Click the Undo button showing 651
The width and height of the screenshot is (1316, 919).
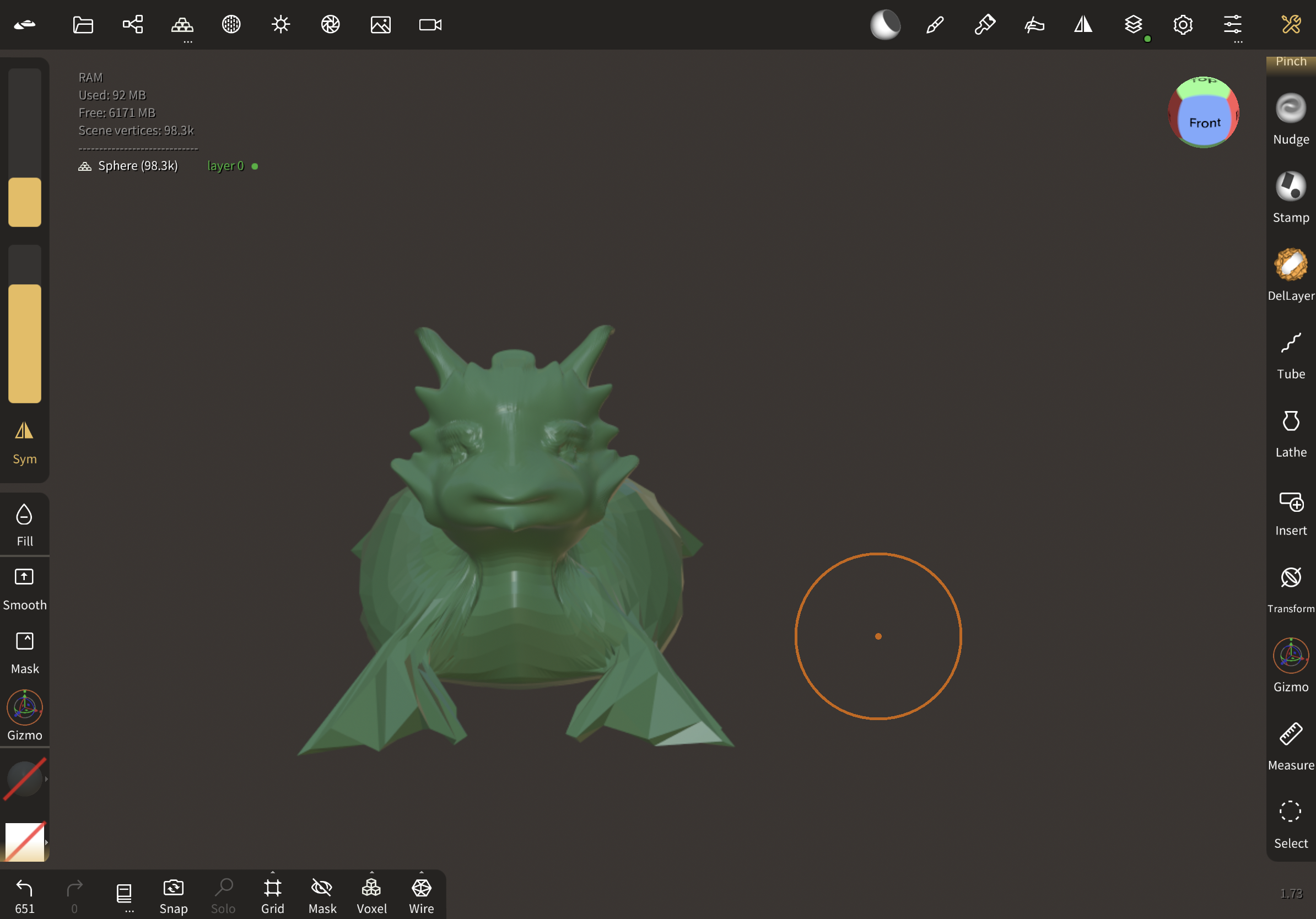click(25, 896)
